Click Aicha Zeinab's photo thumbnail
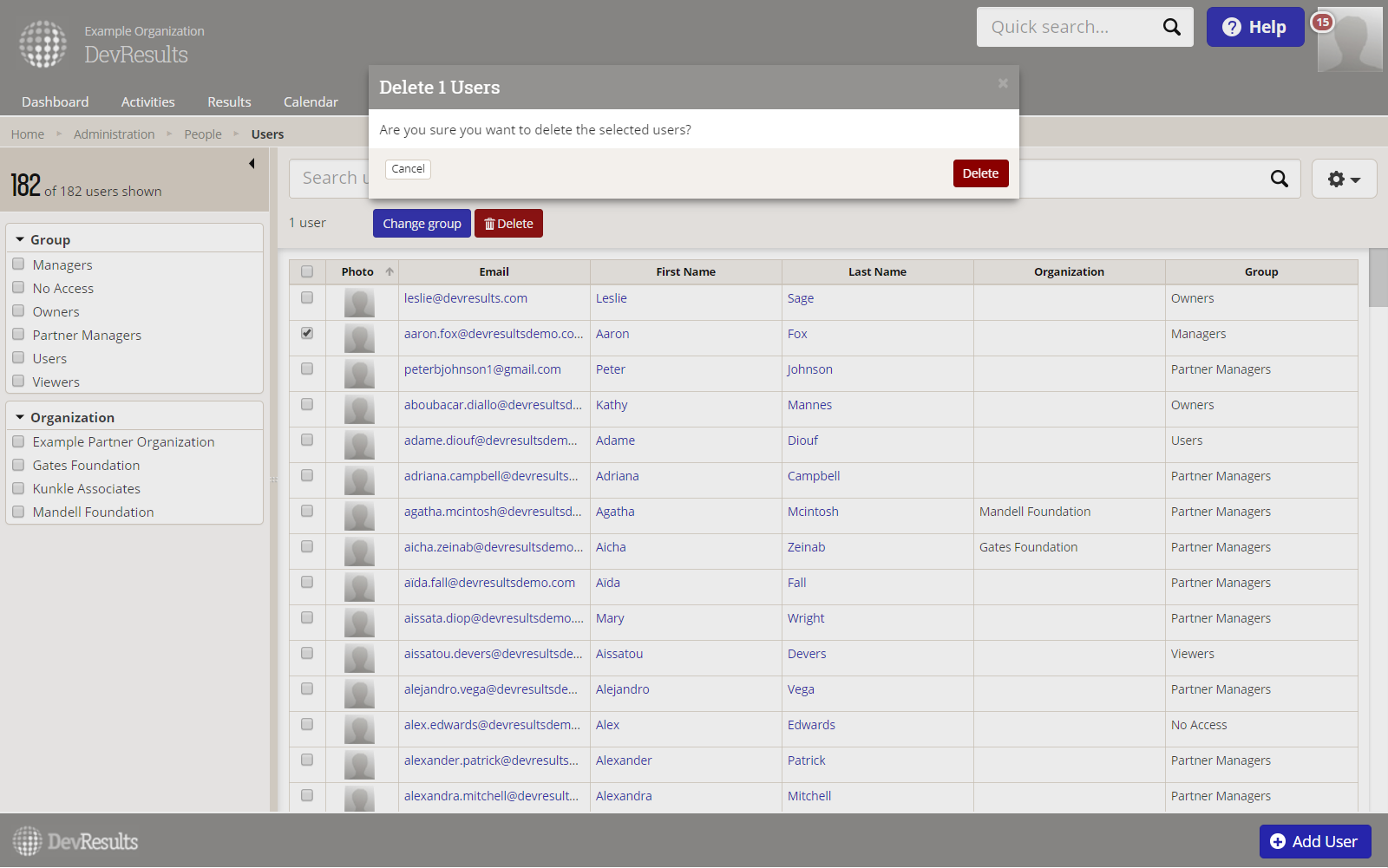The height and width of the screenshot is (868, 1388). pos(359,551)
